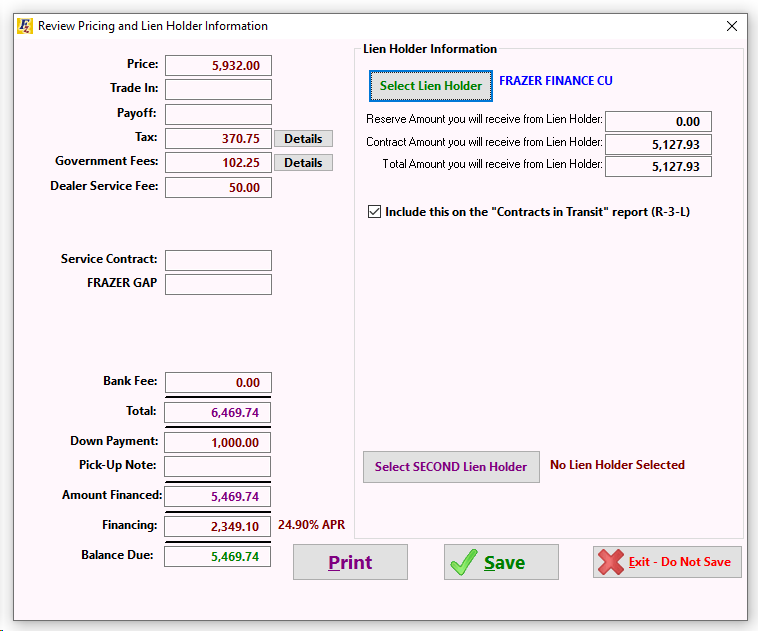This screenshot has width=758, height=631.
Task: Click the Frazer app icon in title bar
Action: (25, 26)
